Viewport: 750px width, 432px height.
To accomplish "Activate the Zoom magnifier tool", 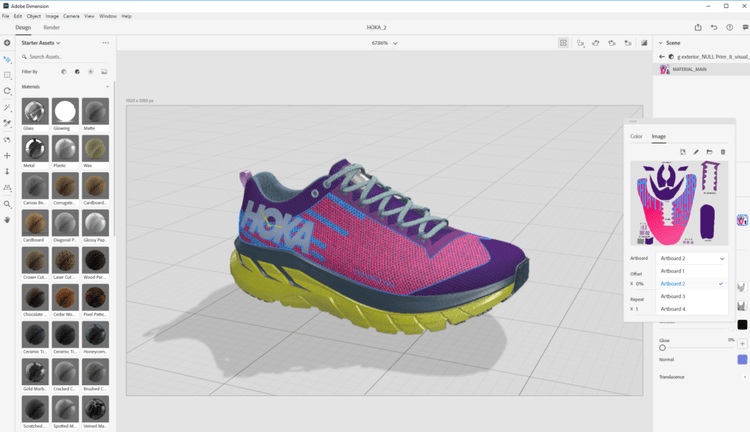I will pos(7,204).
